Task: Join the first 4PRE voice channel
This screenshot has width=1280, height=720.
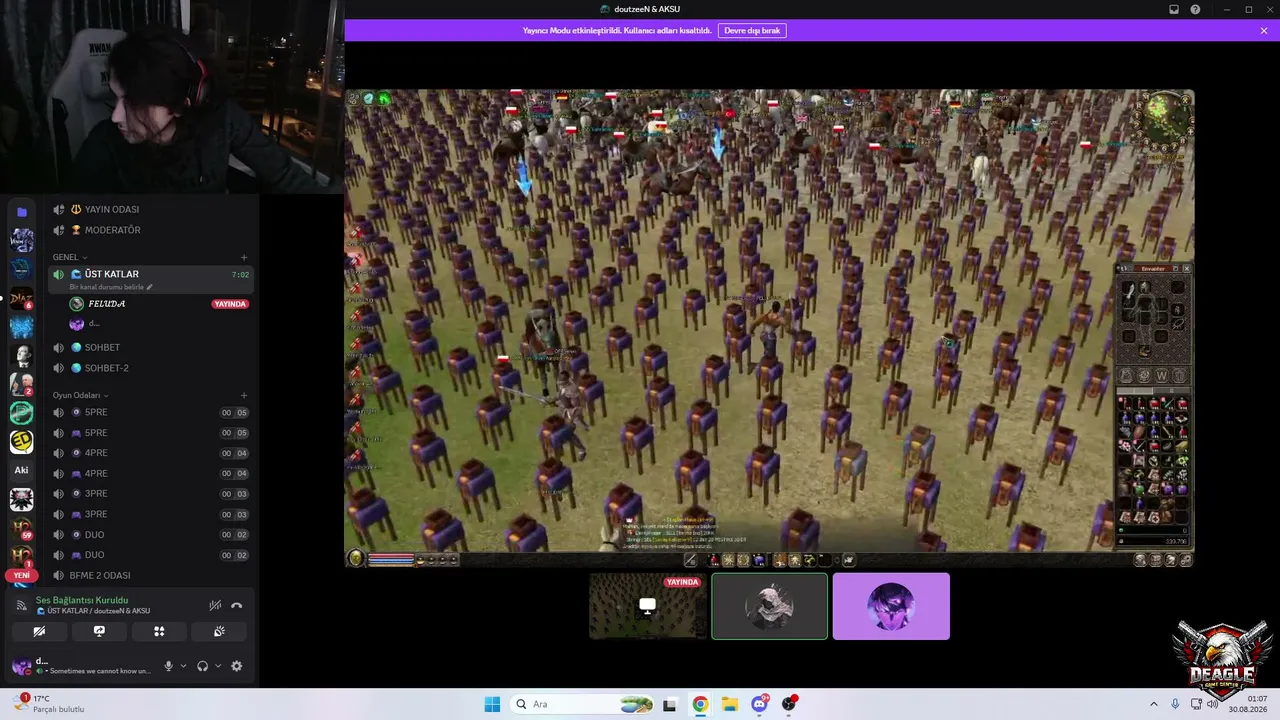Action: (151, 453)
